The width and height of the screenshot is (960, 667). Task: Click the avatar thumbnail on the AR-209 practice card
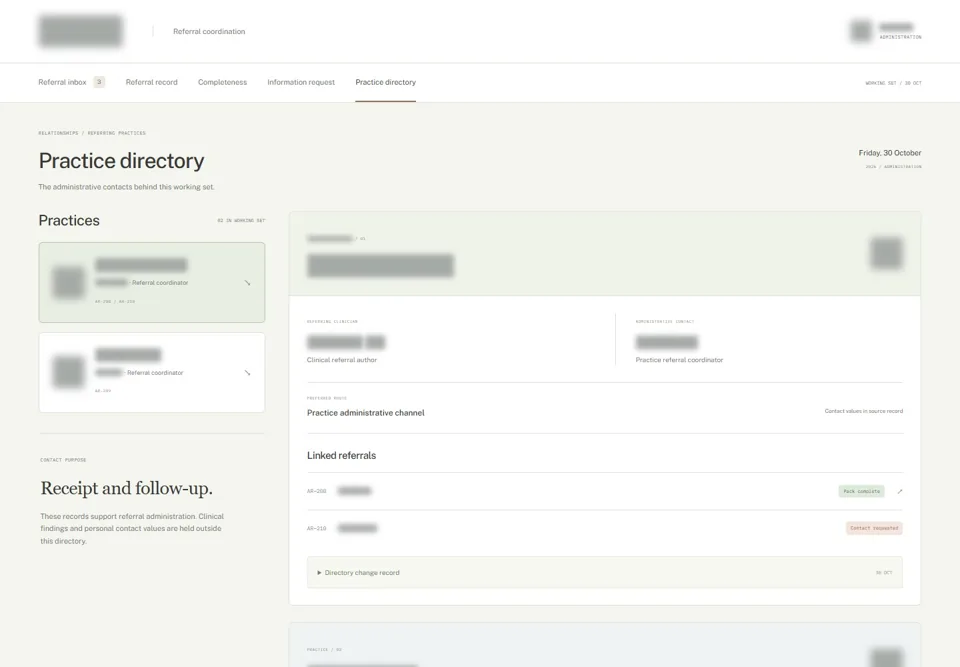(69, 372)
